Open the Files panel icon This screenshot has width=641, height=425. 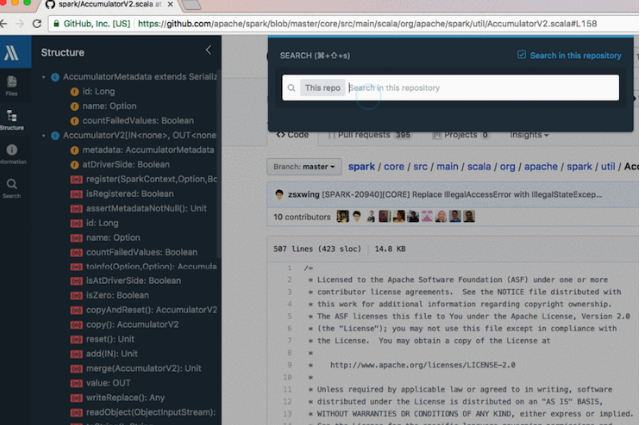[11, 86]
